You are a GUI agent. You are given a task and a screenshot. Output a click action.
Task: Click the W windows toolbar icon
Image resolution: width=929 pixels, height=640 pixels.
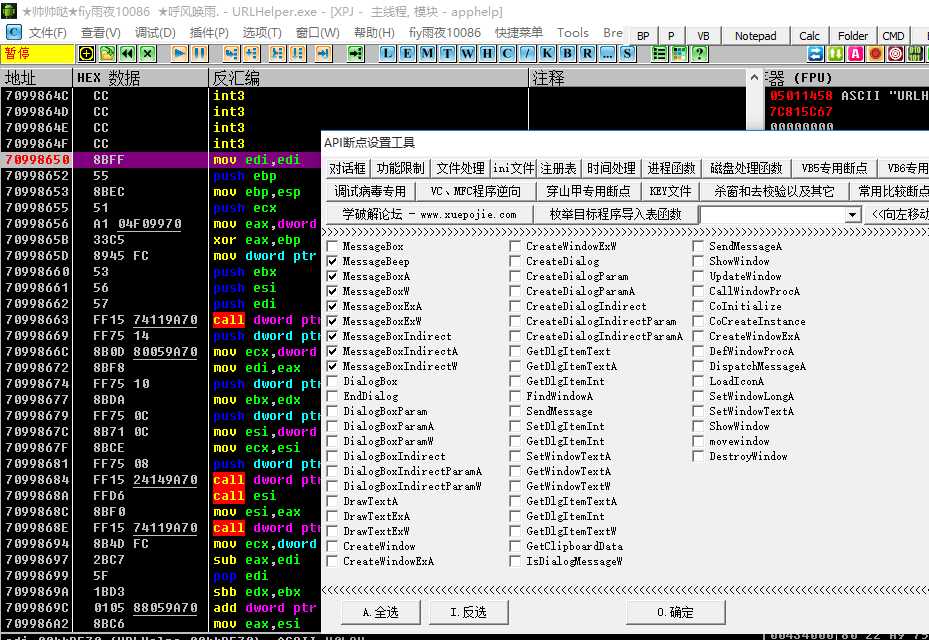coord(467,54)
